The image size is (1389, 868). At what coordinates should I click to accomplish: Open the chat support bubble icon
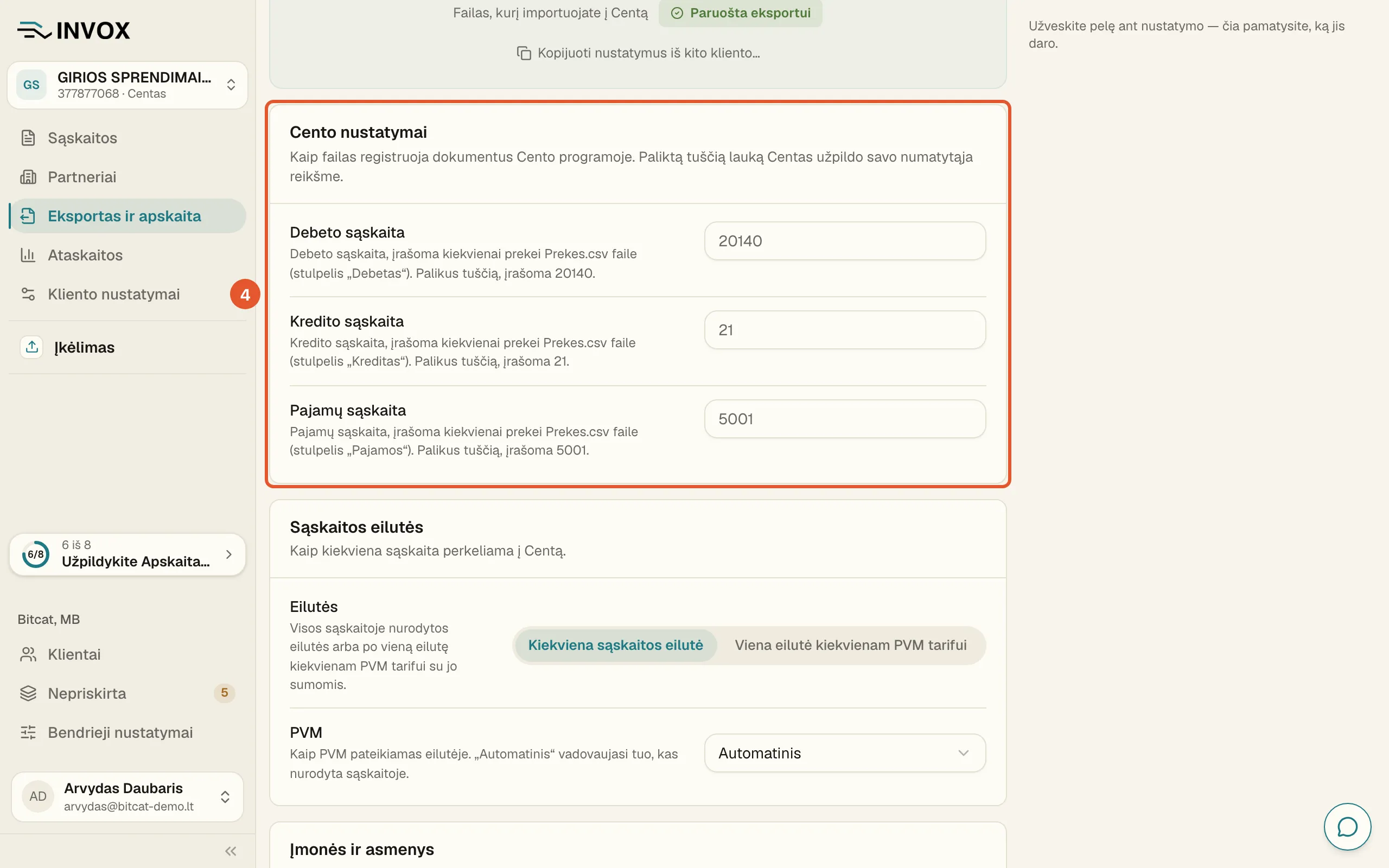[x=1347, y=826]
